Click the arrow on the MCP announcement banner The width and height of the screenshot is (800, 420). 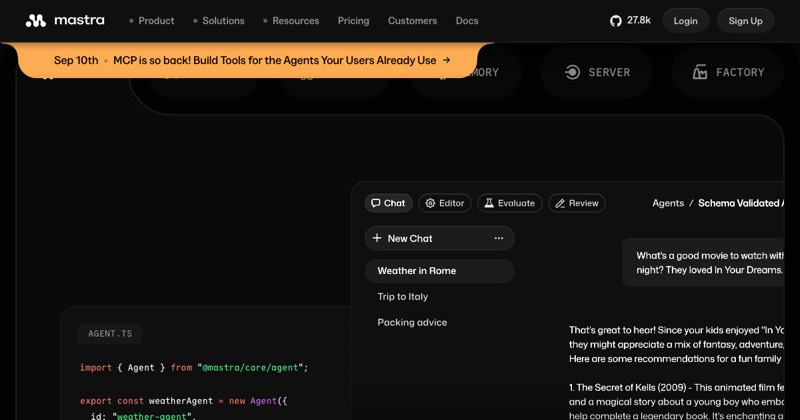446,60
